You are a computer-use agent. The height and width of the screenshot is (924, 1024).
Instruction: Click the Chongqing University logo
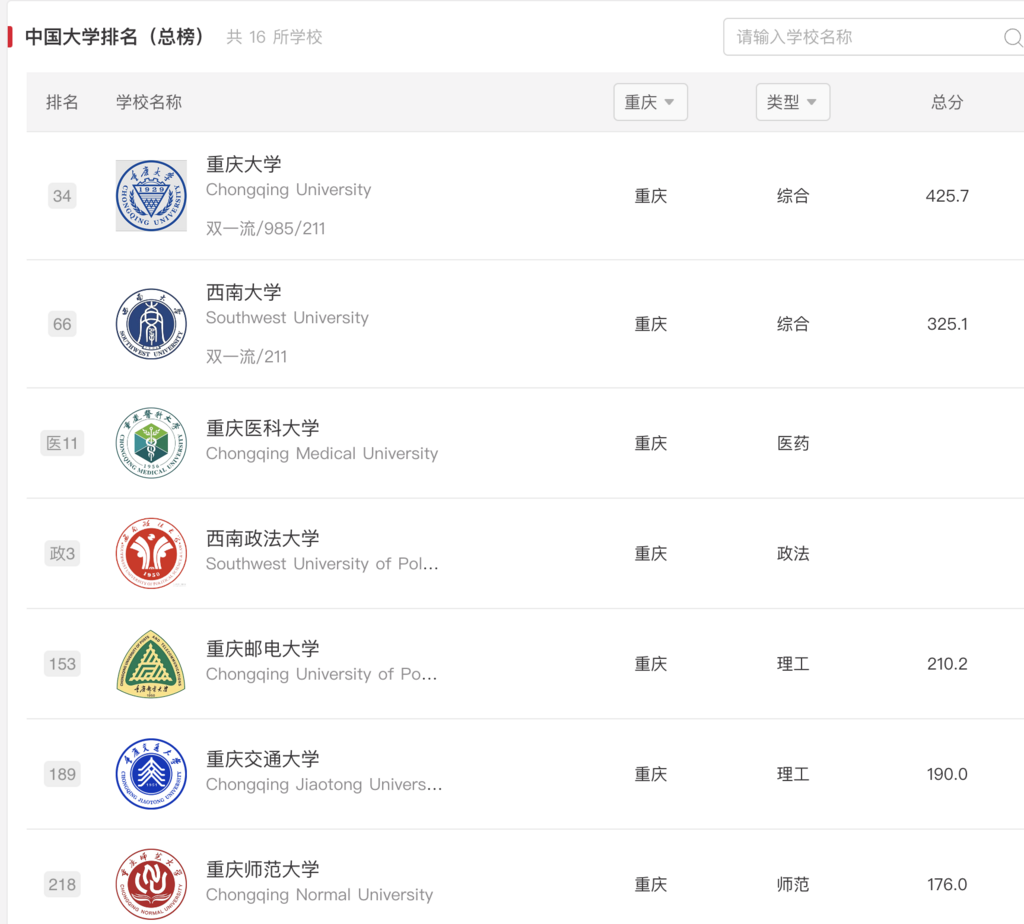[151, 196]
